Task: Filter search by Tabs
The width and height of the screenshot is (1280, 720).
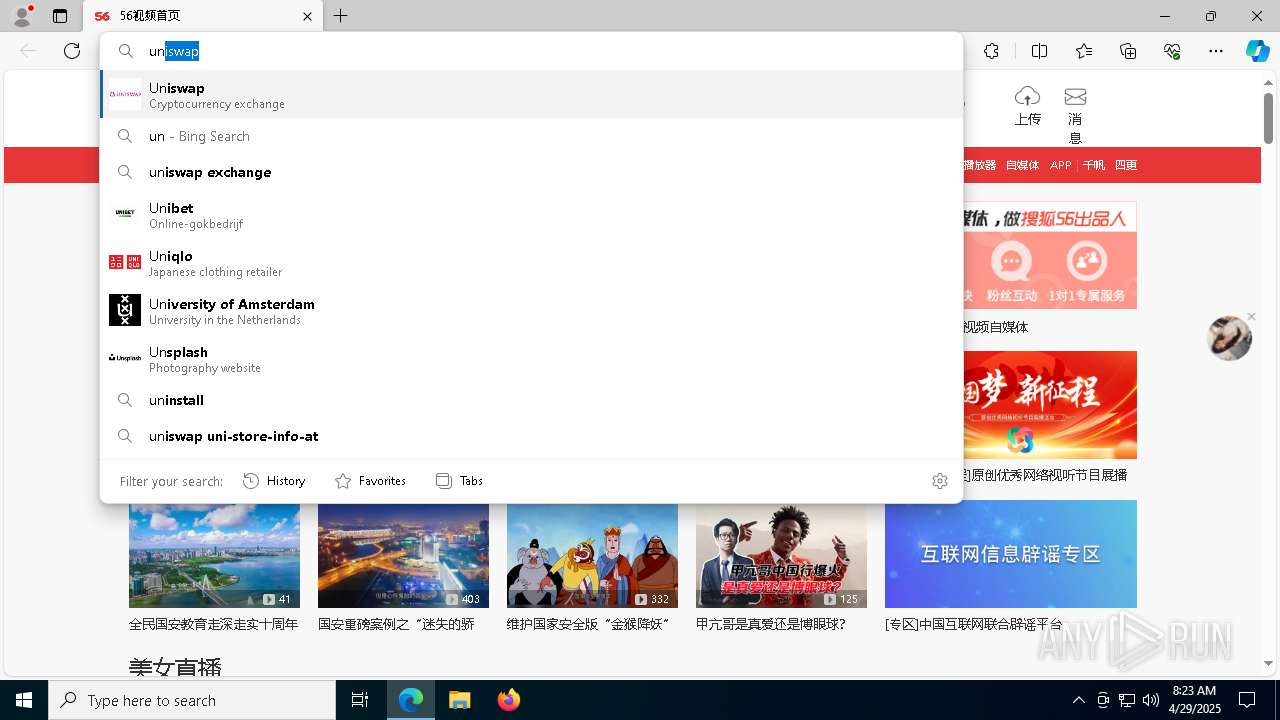Action: pos(459,481)
